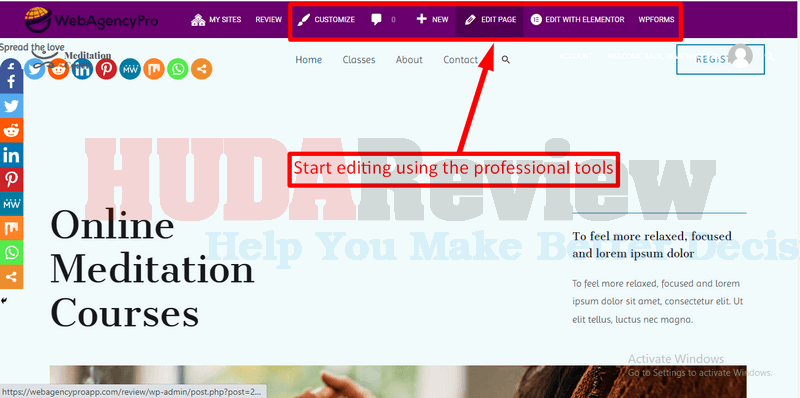Share via round LinkedIn icon

(x=83, y=69)
